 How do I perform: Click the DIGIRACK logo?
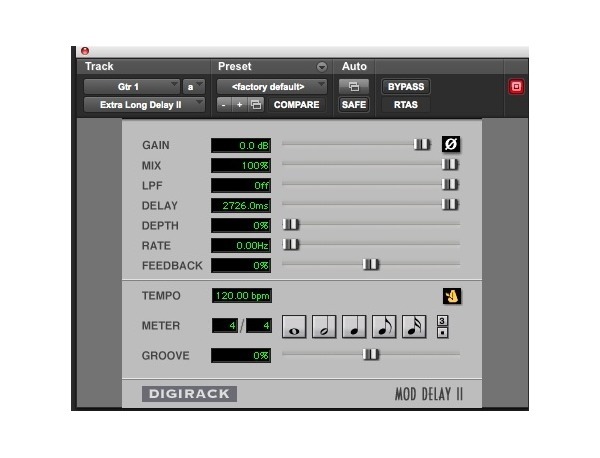(189, 394)
